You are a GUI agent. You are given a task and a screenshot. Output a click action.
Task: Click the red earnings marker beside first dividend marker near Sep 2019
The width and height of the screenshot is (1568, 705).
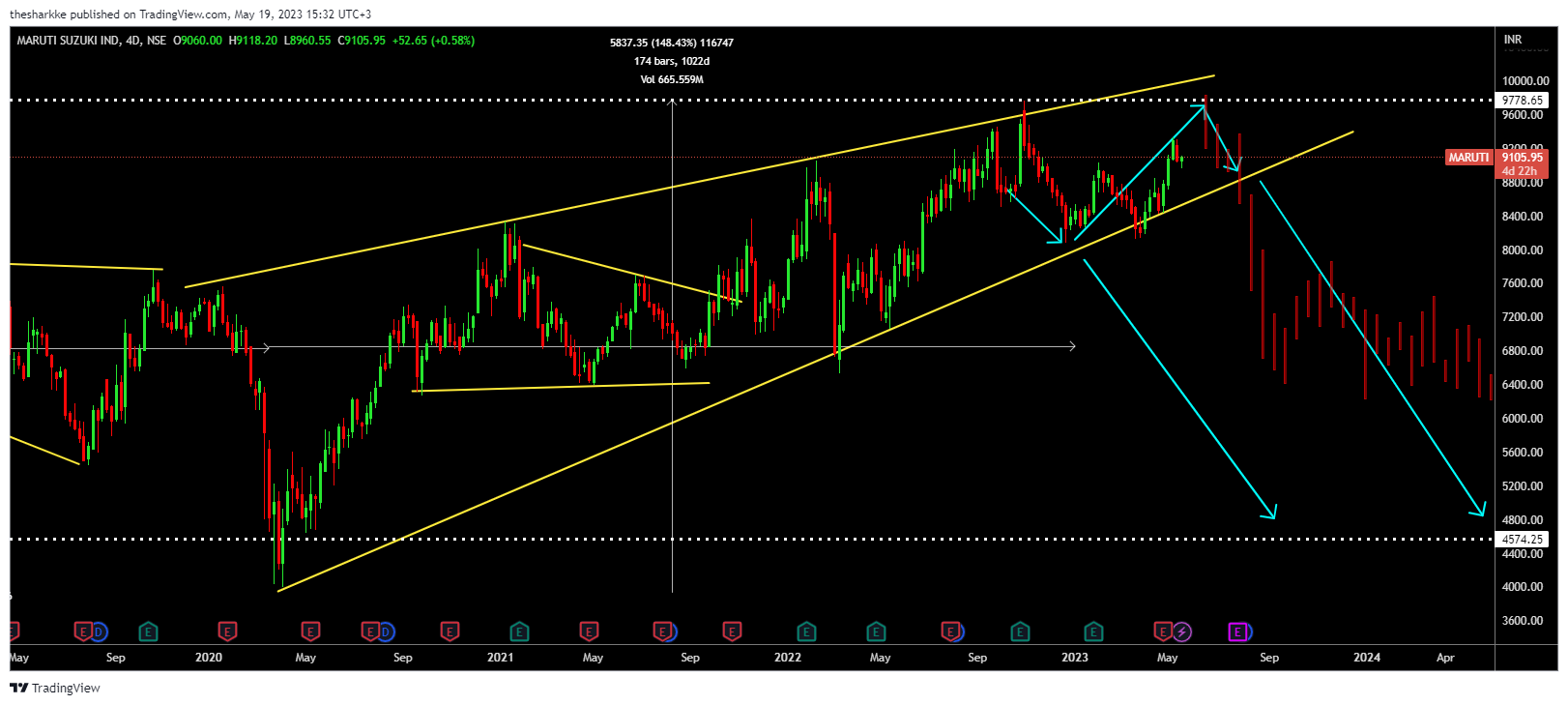pyautogui.click(x=83, y=632)
